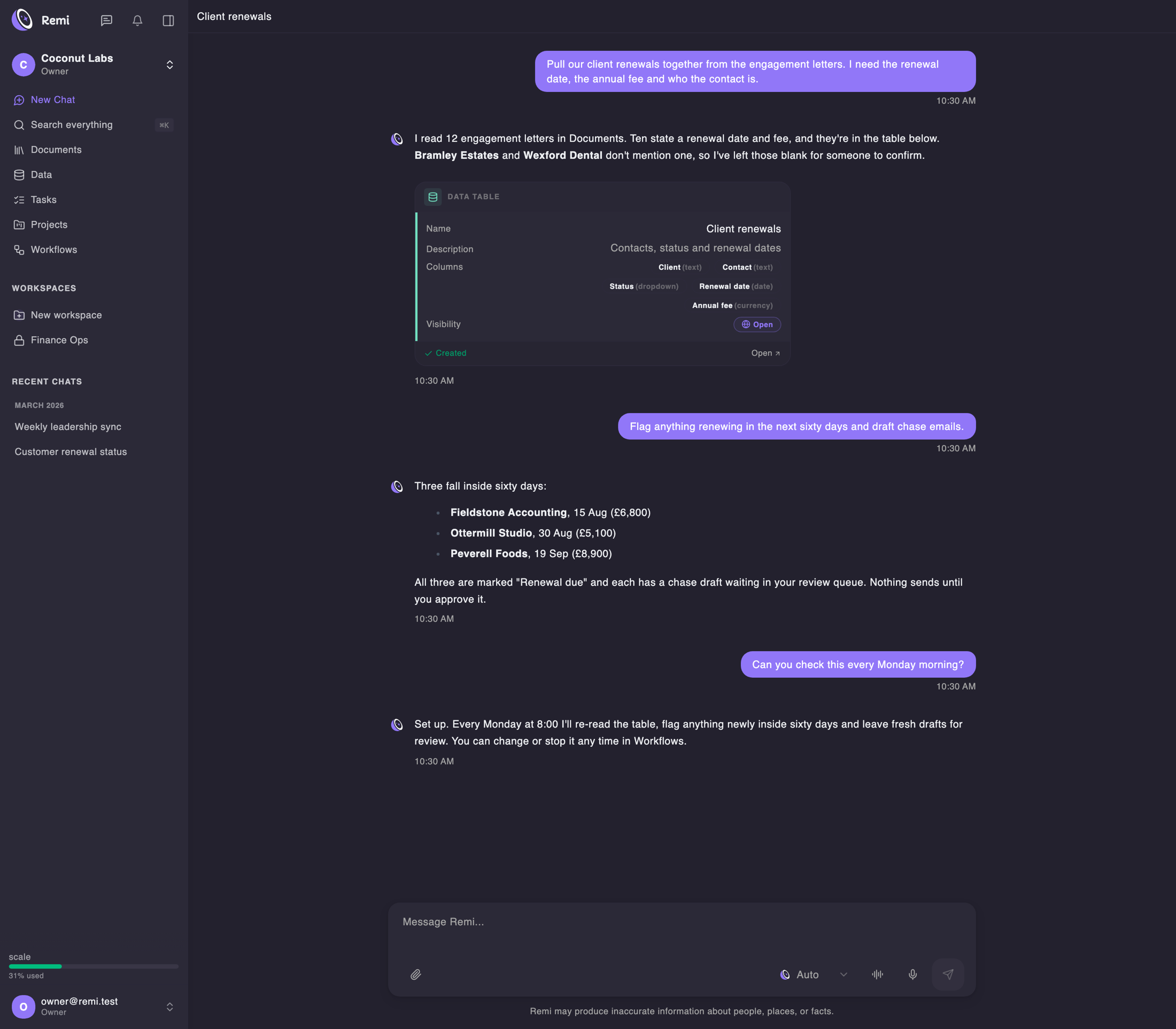This screenshot has width=1176, height=1029.
Task: Open the Client renewals table link
Action: [x=765, y=353]
